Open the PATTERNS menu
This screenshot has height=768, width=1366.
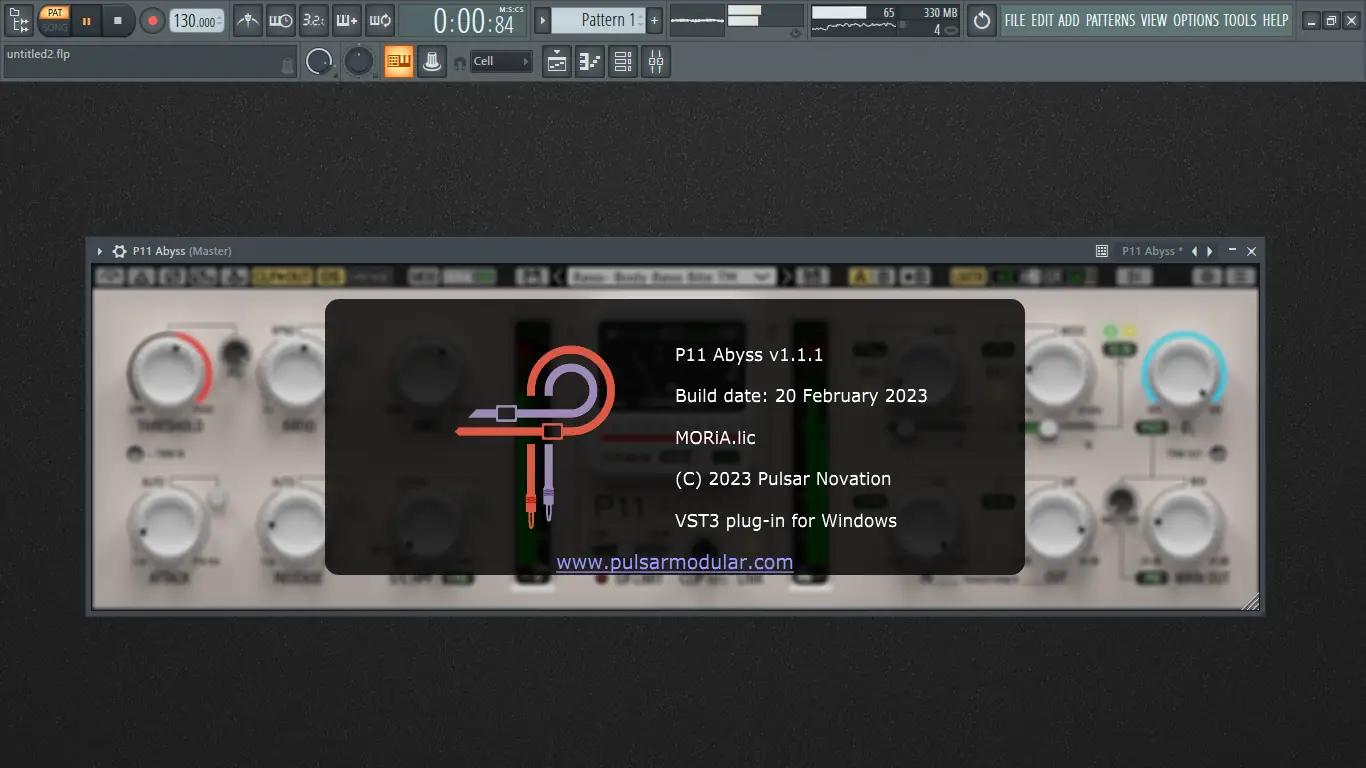pos(1110,20)
